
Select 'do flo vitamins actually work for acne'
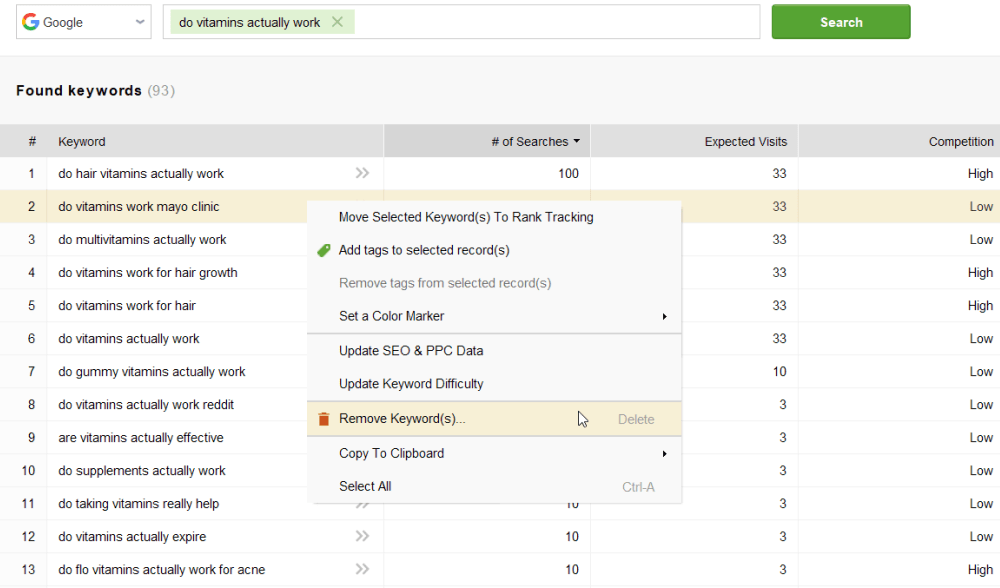161,570
